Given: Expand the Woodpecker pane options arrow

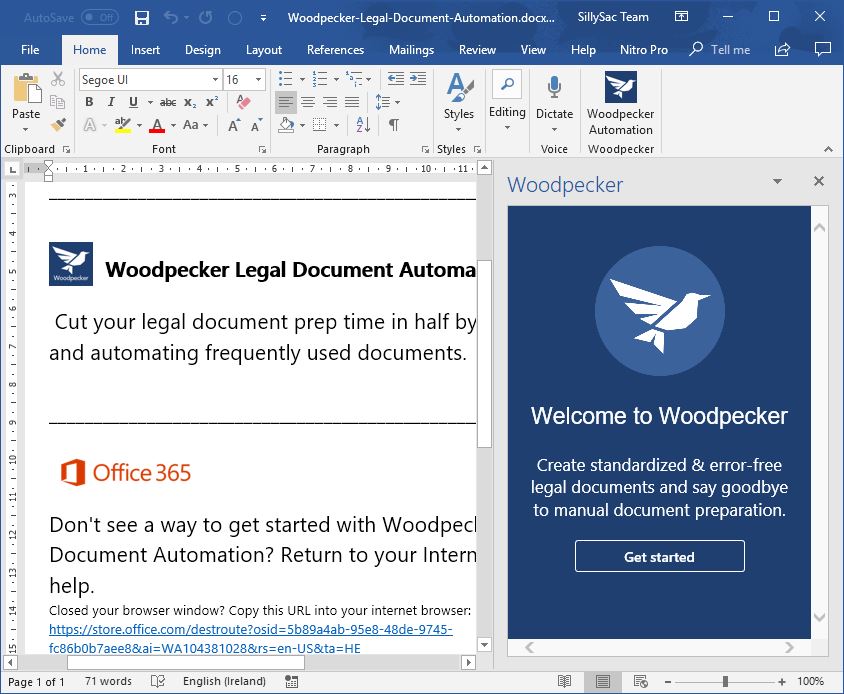Looking at the screenshot, I should point(777,182).
